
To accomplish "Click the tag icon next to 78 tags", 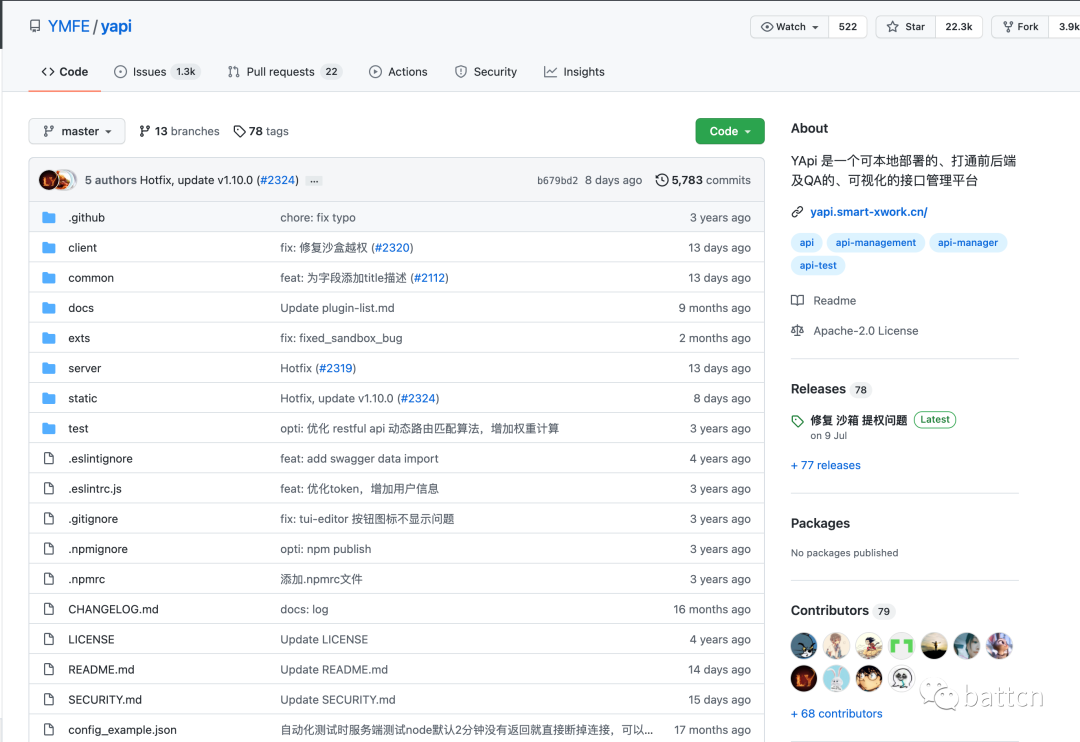I will [x=240, y=131].
